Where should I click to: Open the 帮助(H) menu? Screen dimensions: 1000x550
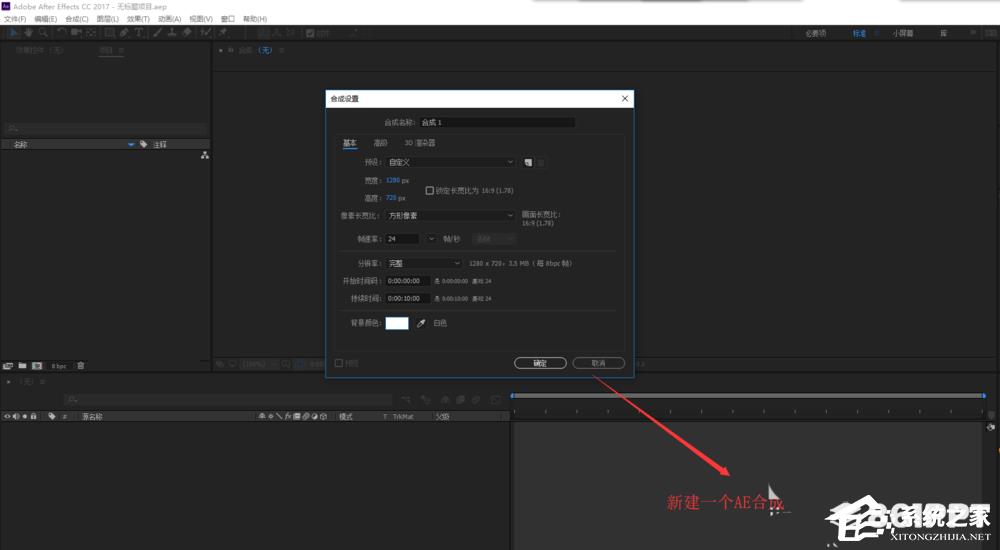(x=254, y=19)
